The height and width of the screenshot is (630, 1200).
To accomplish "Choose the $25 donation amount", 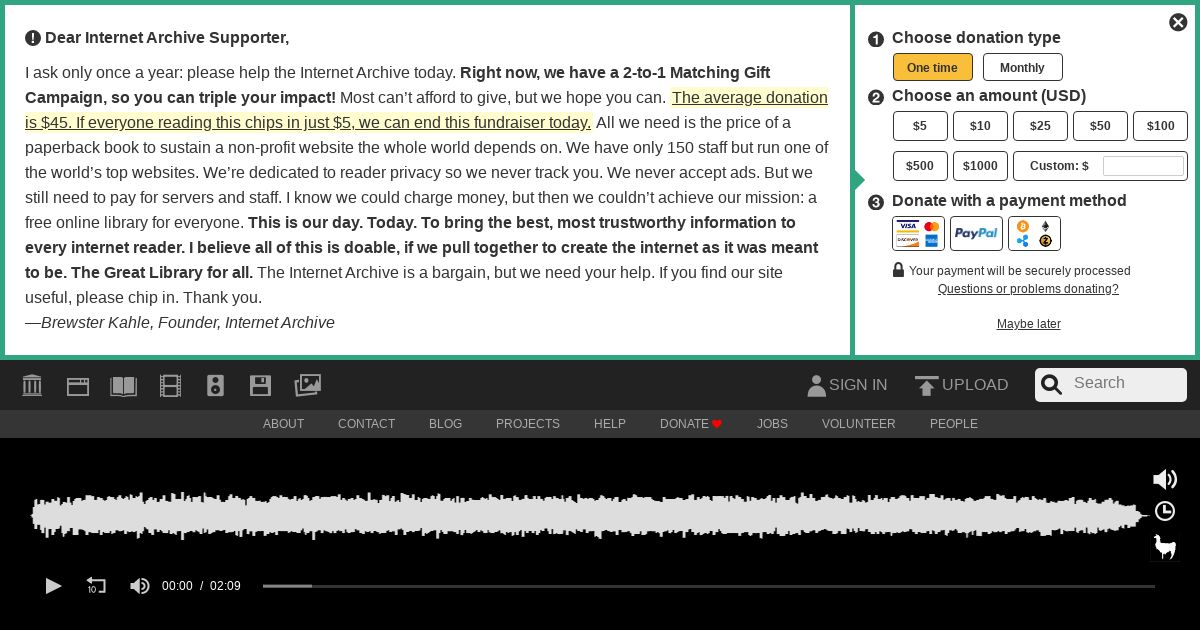I will click(x=1040, y=126).
